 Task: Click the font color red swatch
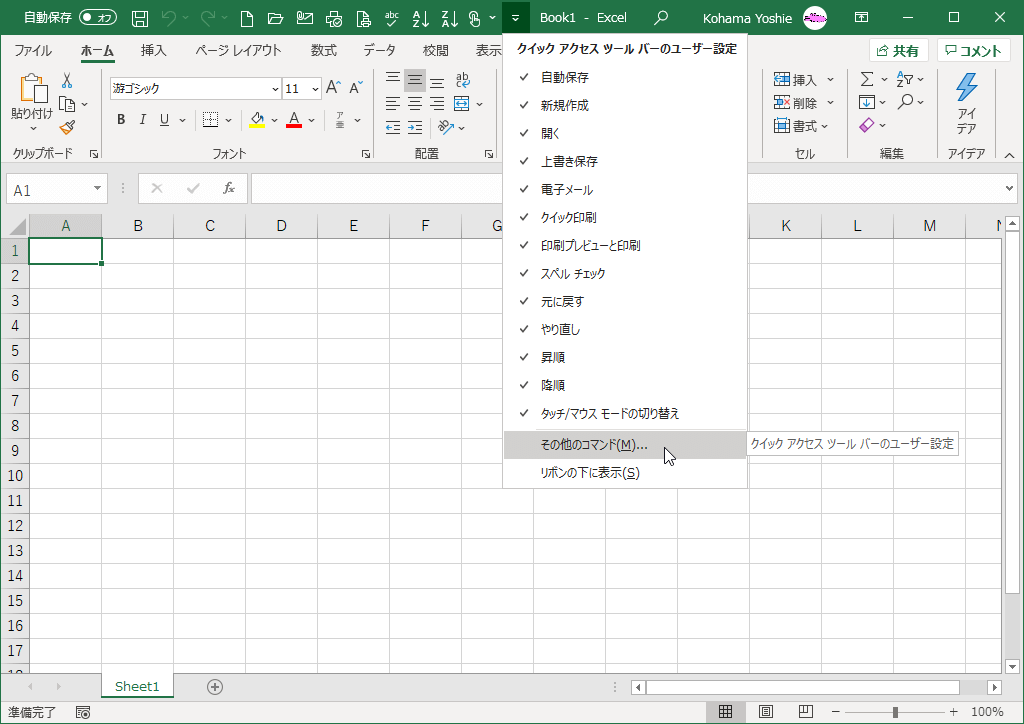pos(294,120)
